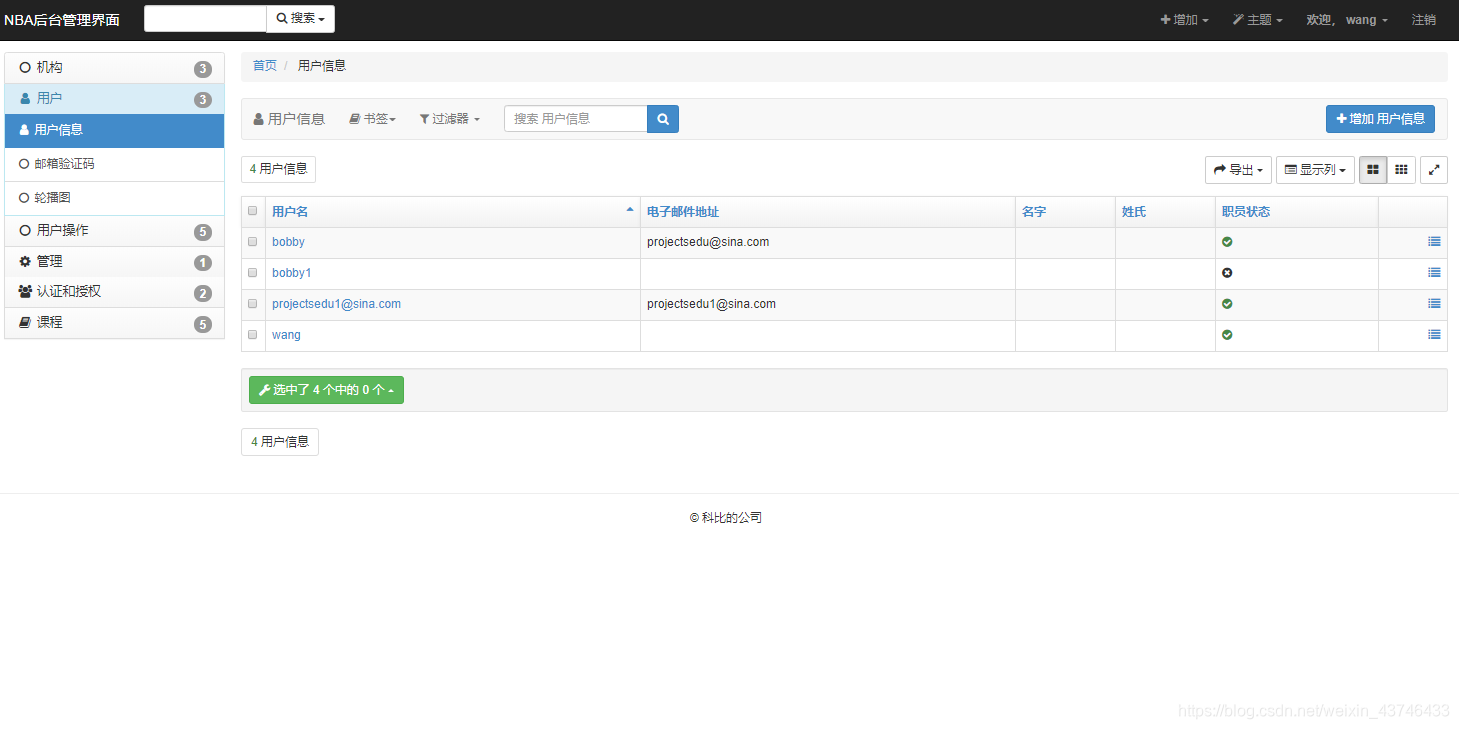This screenshot has width=1459, height=729.
Task: Open the 主题 theme dropdown
Action: point(1258,20)
